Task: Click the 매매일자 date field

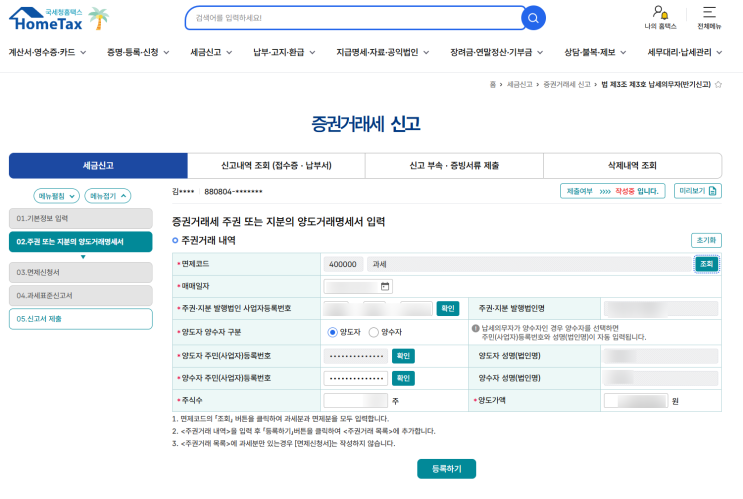Action: (x=358, y=286)
